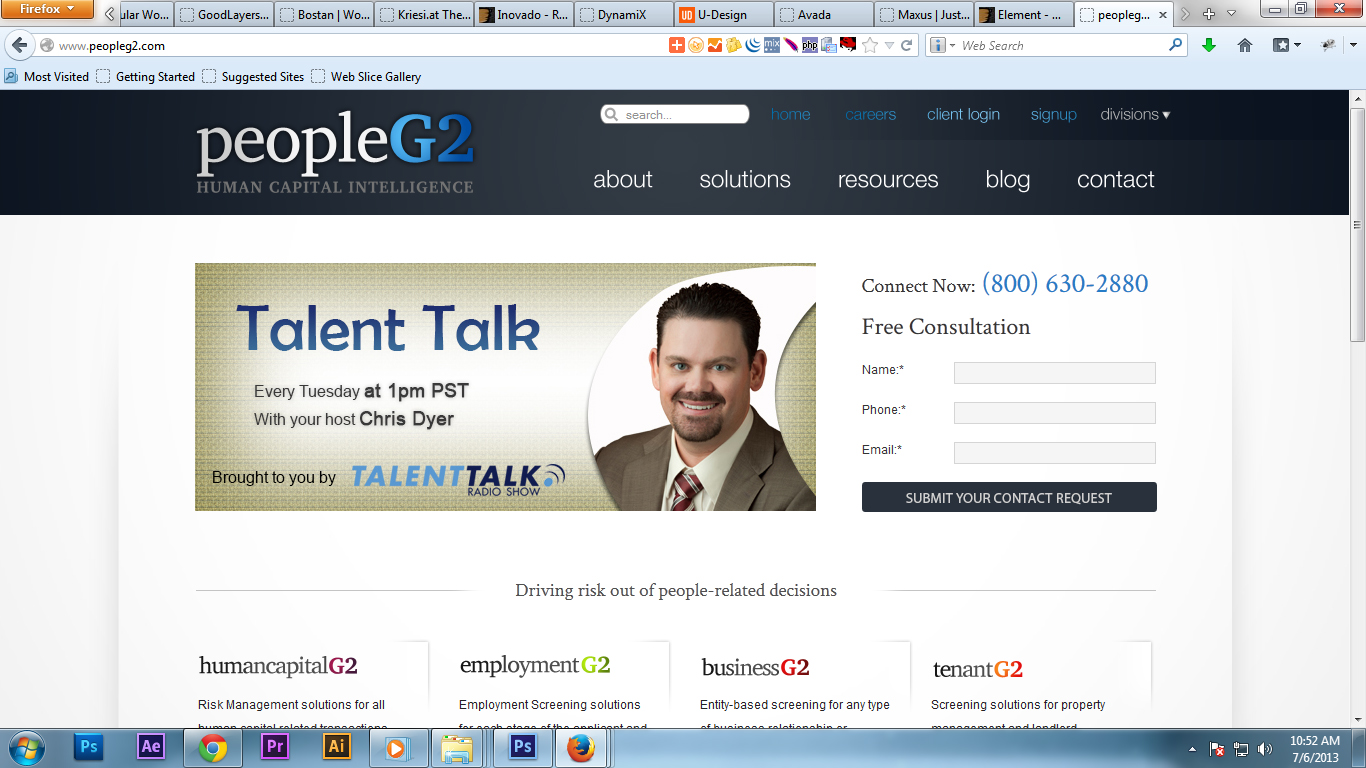Open the 'careers' top link
The image size is (1366, 768).
tap(871, 114)
